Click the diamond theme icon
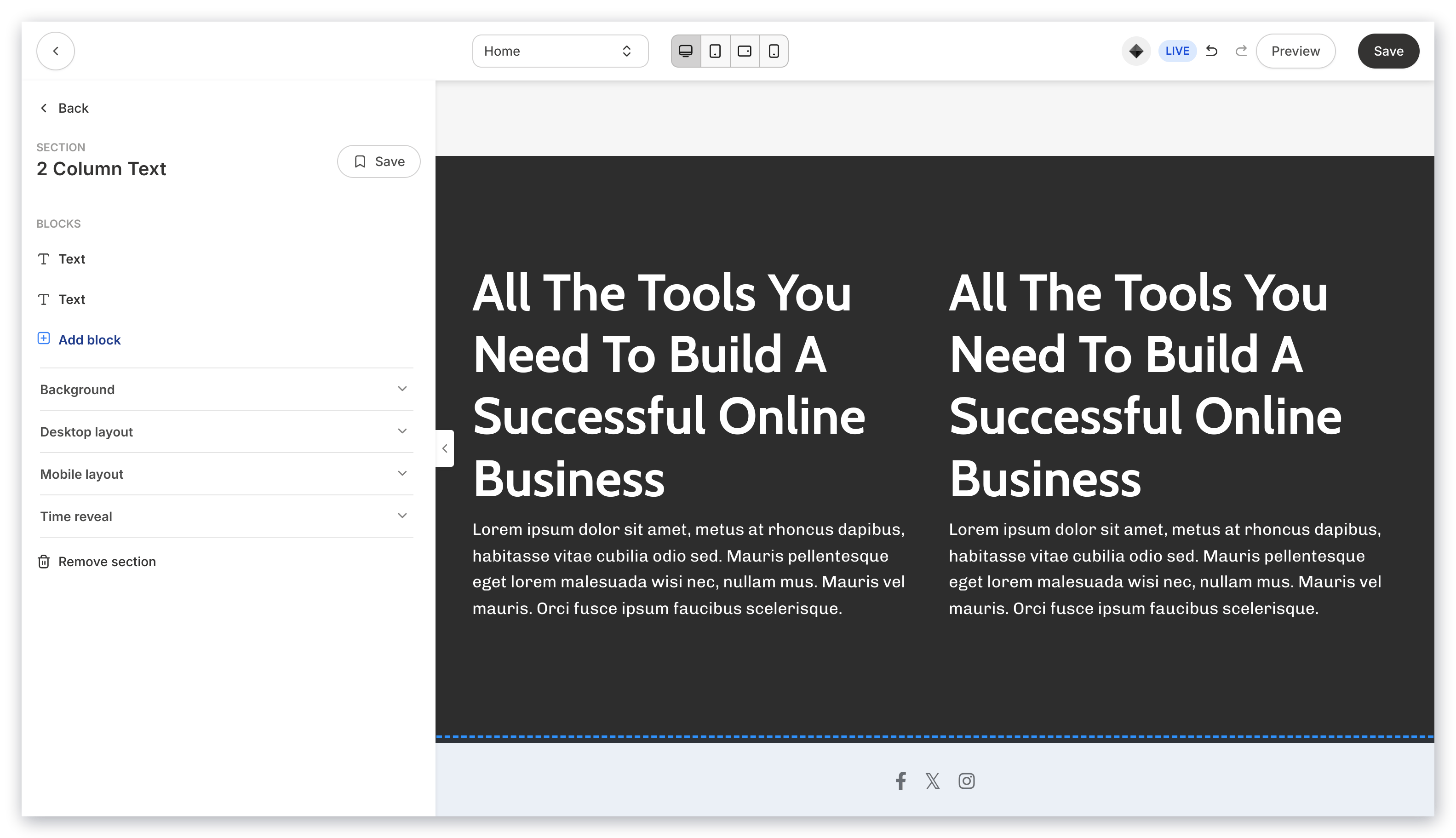The width and height of the screenshot is (1456, 838). (1135, 51)
